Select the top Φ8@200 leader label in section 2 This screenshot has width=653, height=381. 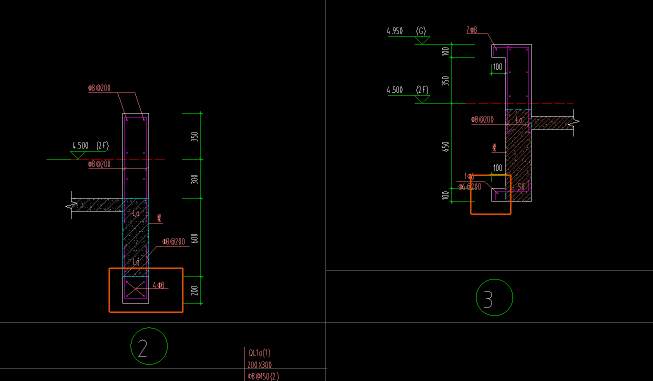pyautogui.click(x=99, y=88)
